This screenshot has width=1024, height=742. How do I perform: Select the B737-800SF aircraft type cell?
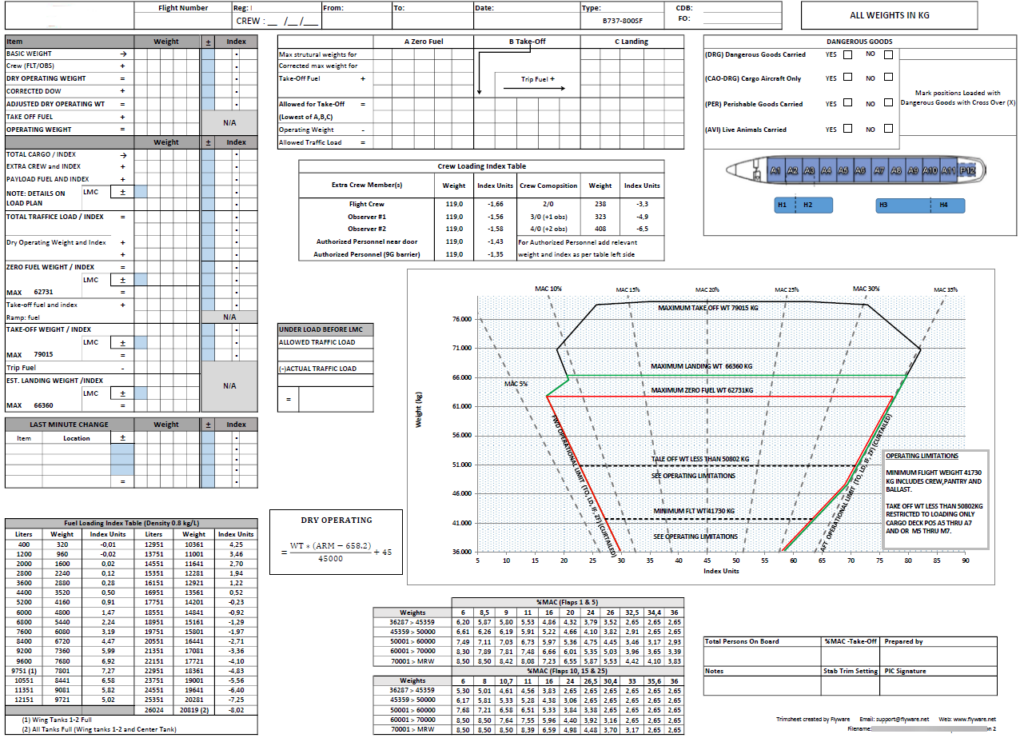tap(622, 21)
